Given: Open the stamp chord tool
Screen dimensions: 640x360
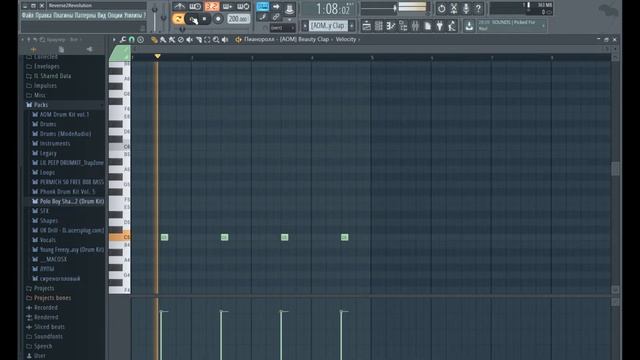Looking at the screenshot, I should (140, 40).
